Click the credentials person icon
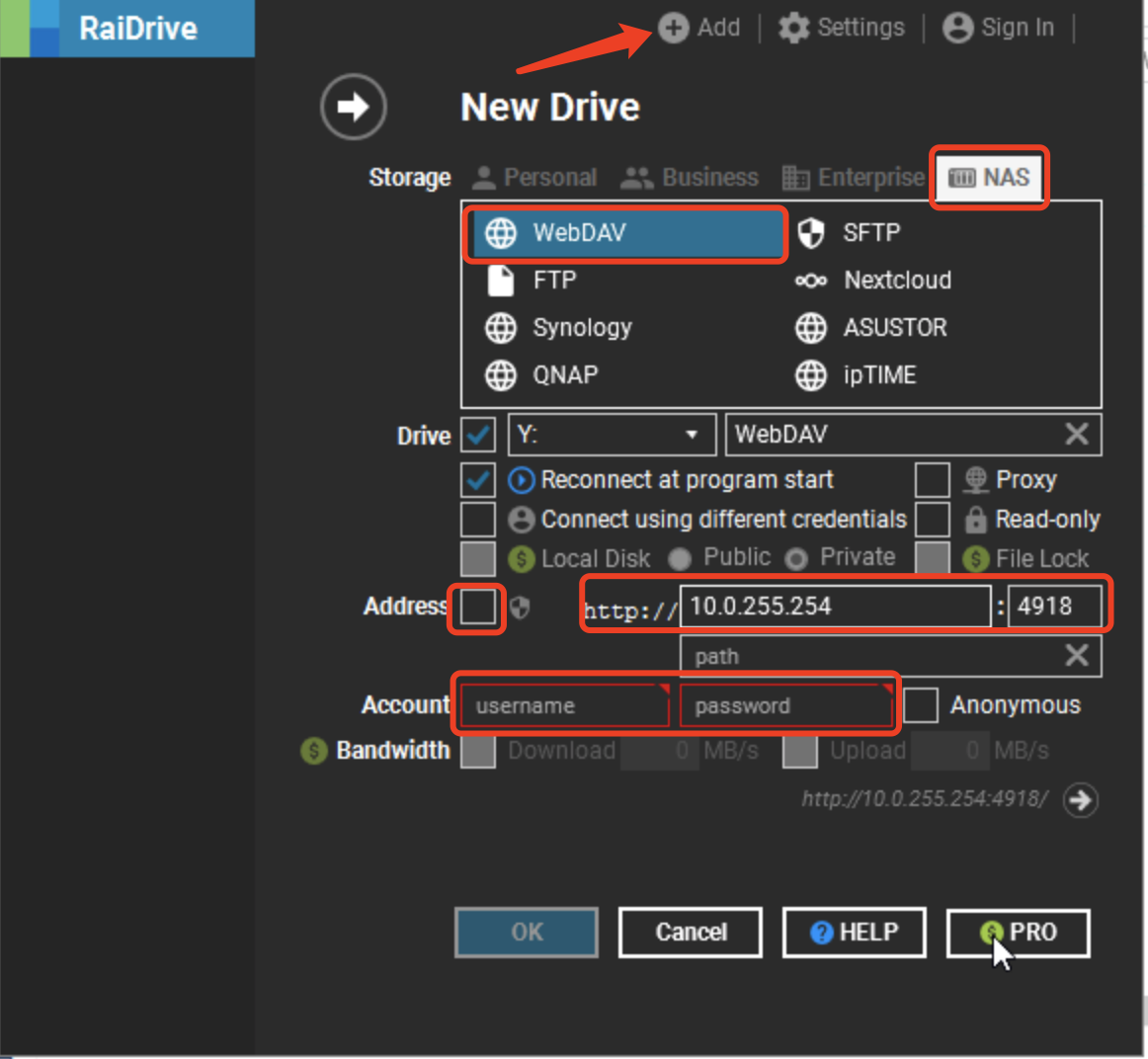 coord(522,520)
